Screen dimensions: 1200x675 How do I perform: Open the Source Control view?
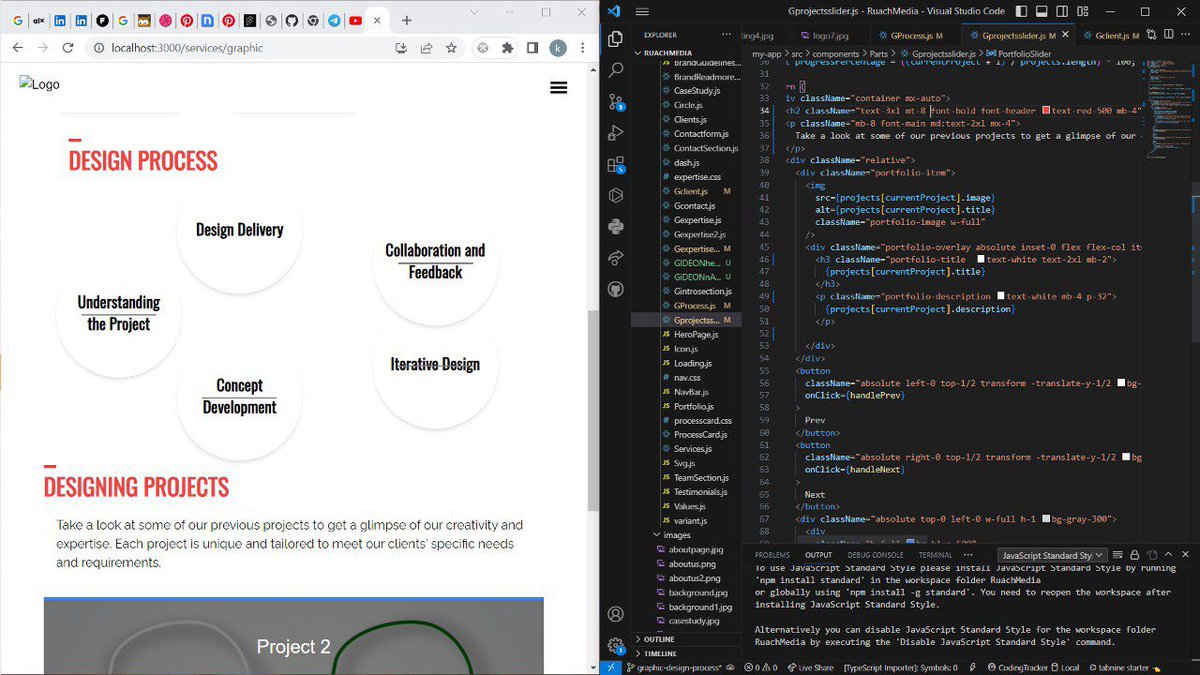point(614,103)
